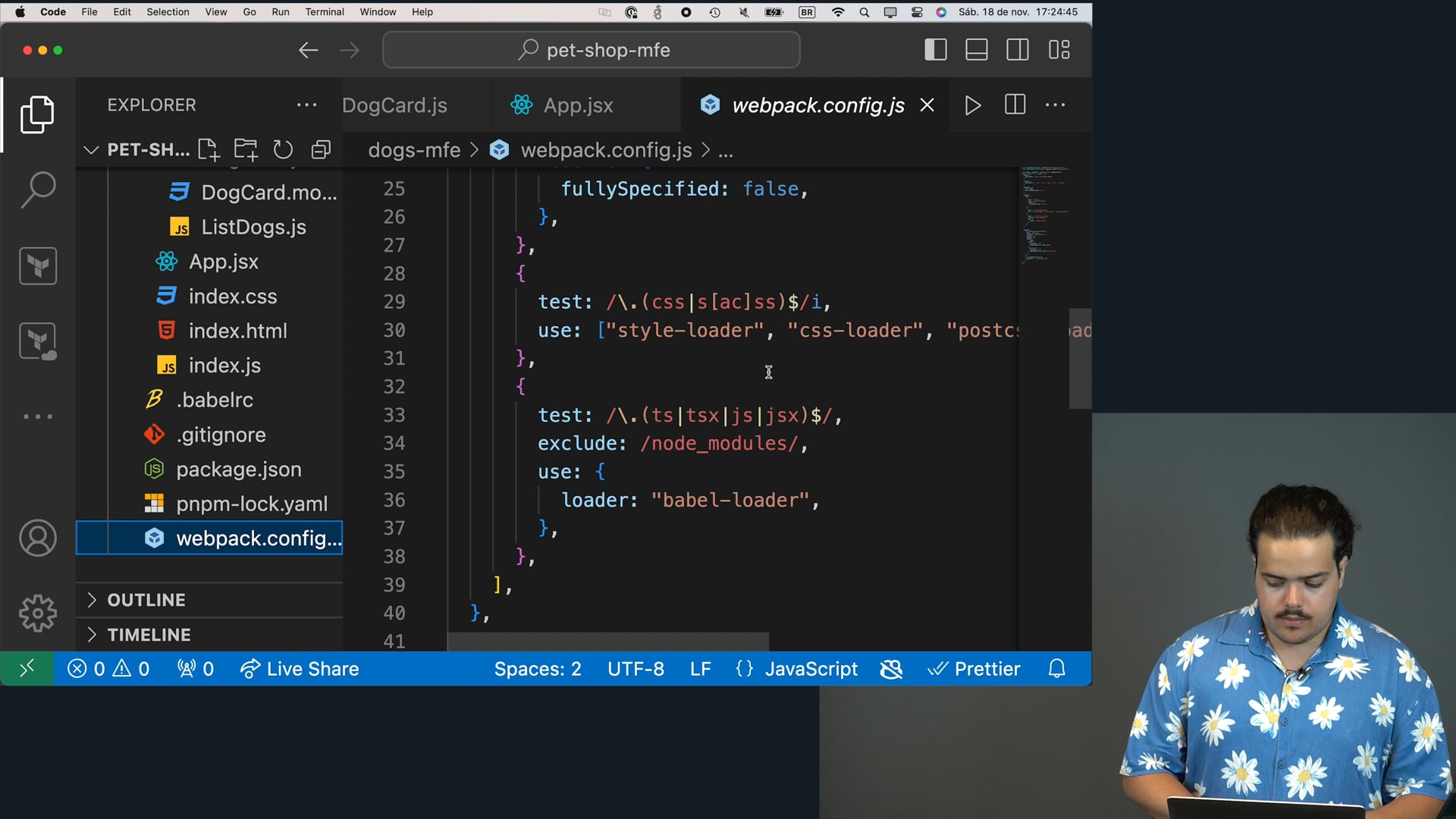Open the Terminal menu

click(325, 12)
